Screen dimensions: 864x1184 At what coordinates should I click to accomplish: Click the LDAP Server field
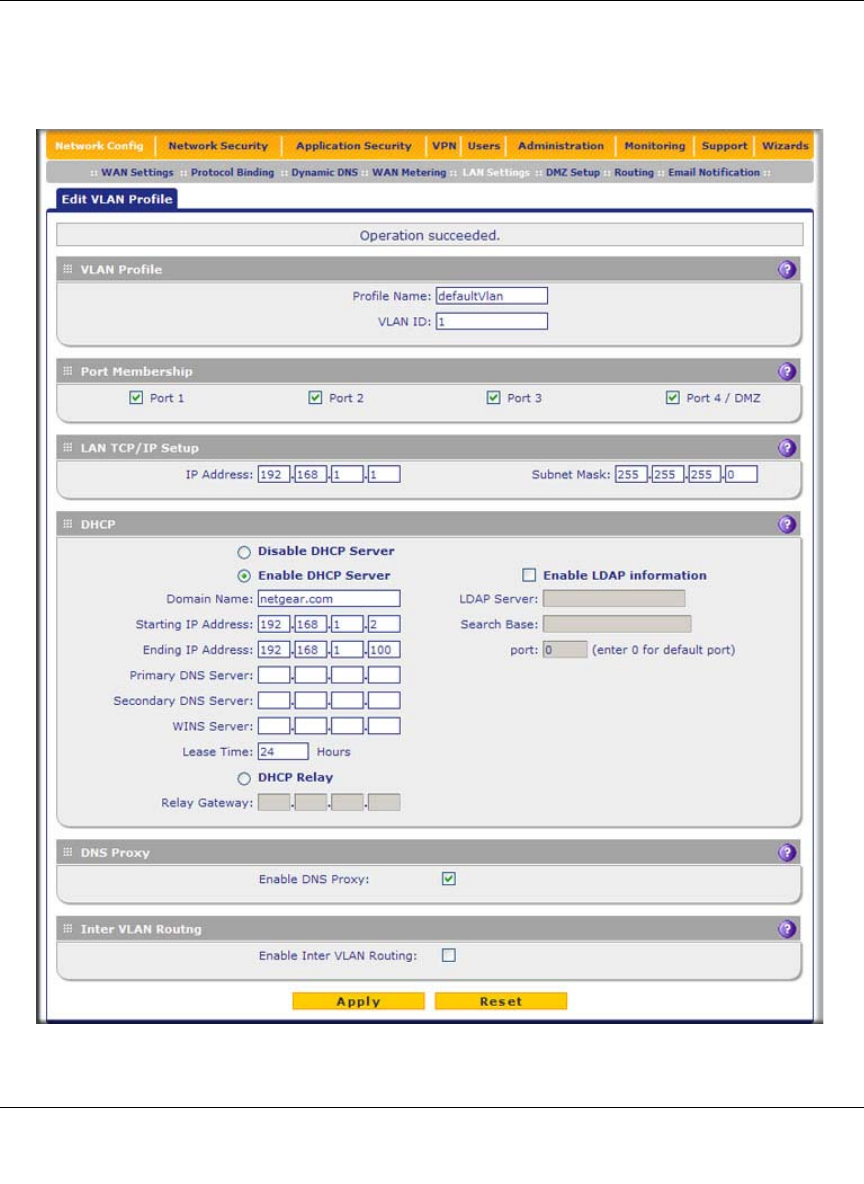coord(614,599)
